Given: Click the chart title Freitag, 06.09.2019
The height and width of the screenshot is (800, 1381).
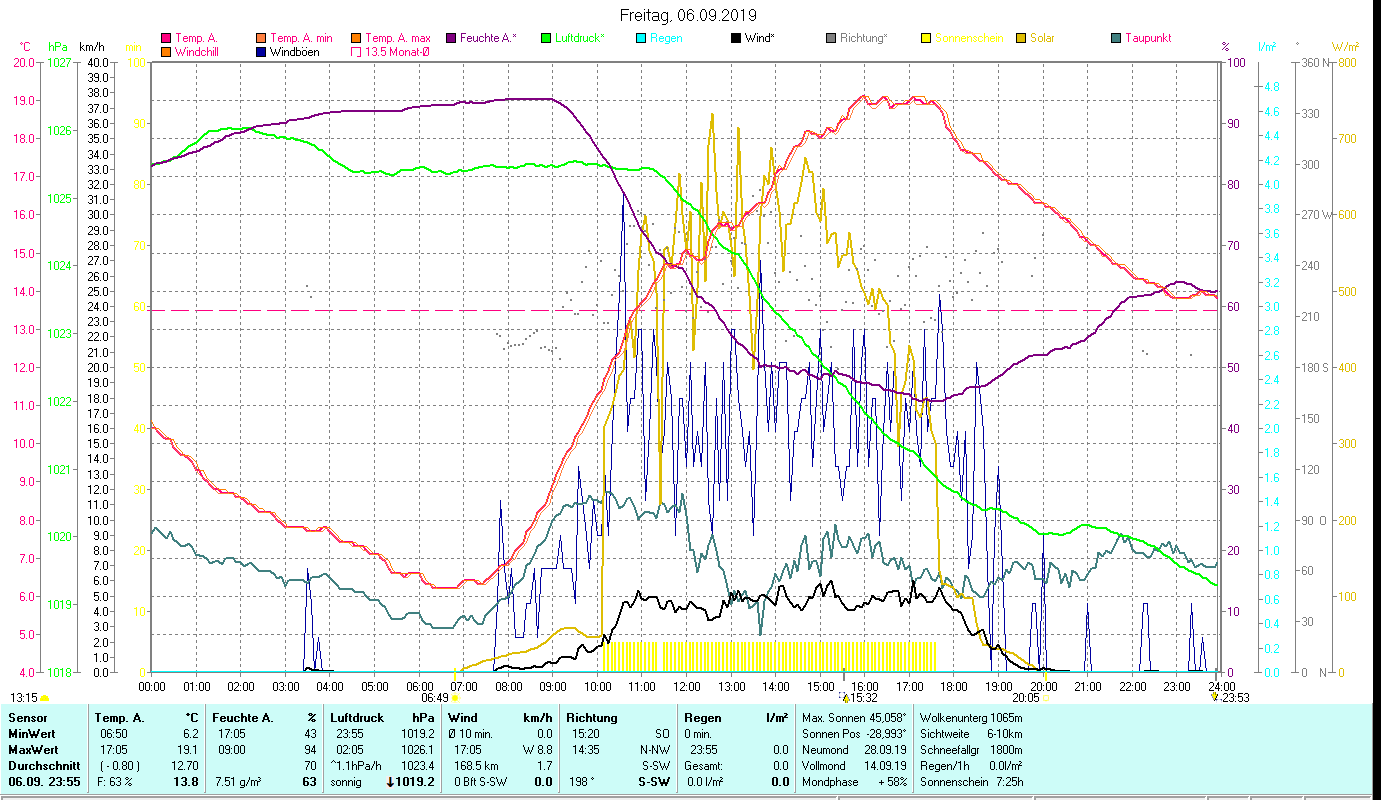Looking at the screenshot, I should point(689,16).
